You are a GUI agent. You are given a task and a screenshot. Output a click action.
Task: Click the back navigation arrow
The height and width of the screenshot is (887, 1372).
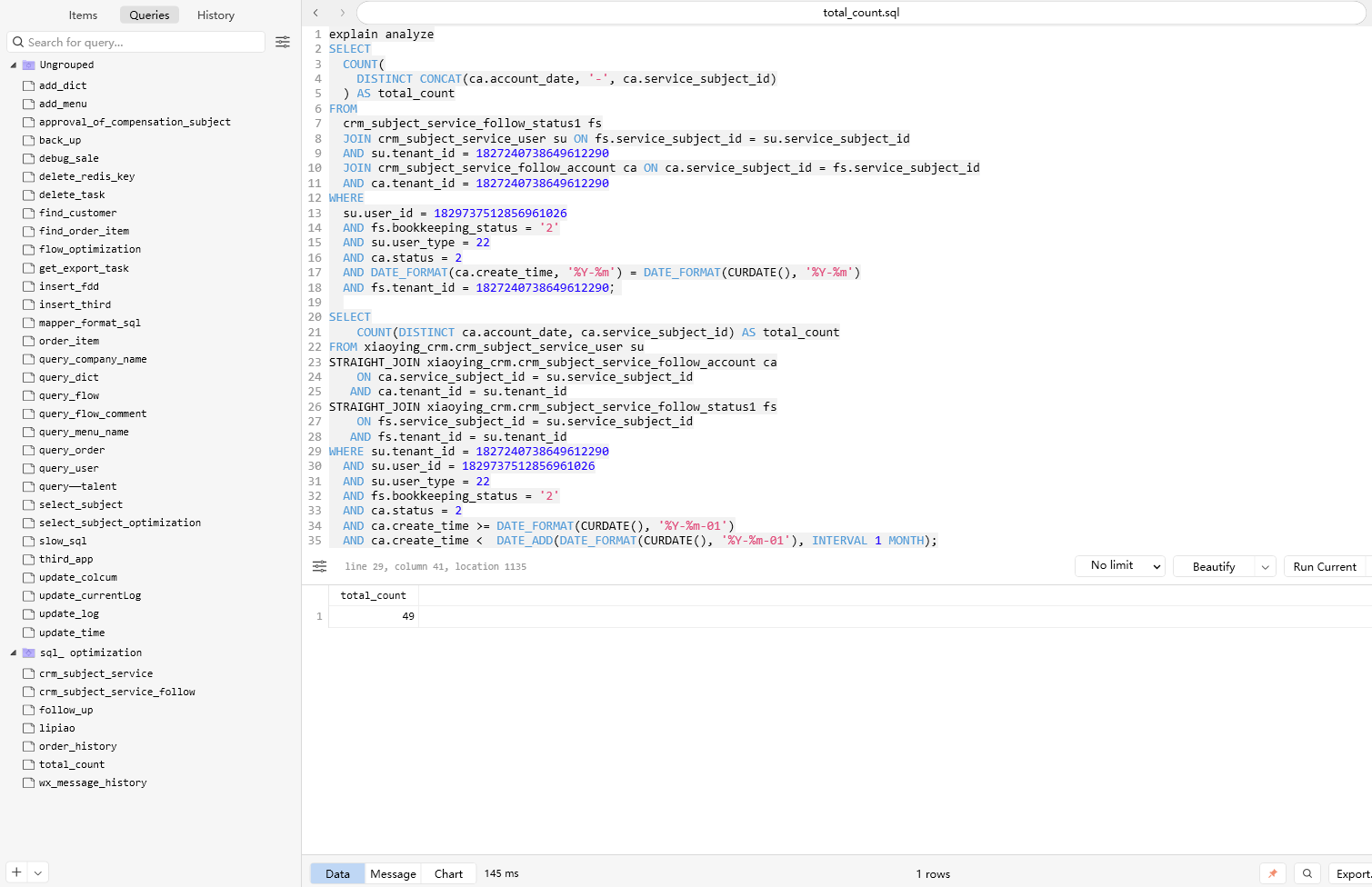(315, 13)
